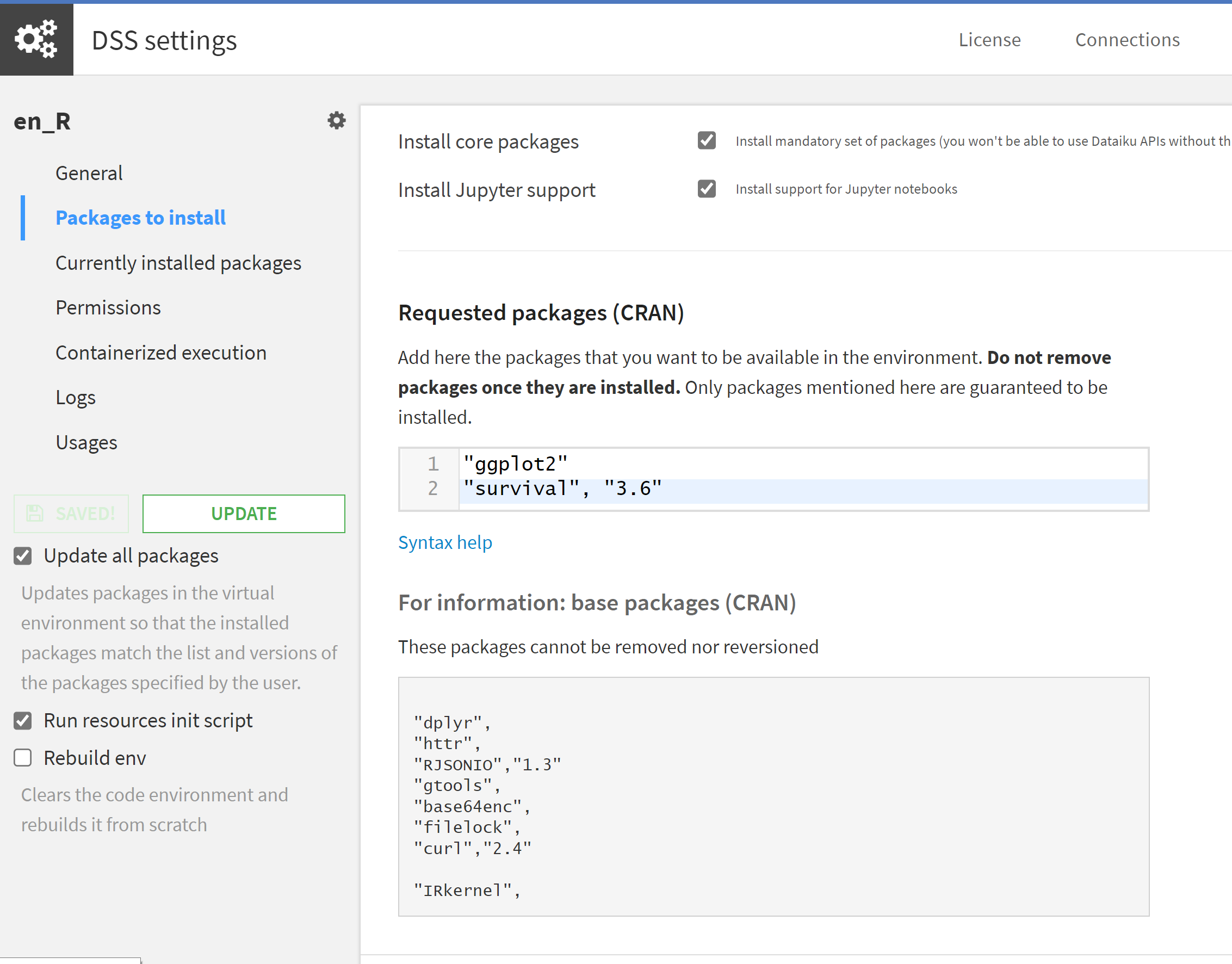The height and width of the screenshot is (964, 1232).
Task: Click line number 1 in editor gutter
Action: coord(433,464)
